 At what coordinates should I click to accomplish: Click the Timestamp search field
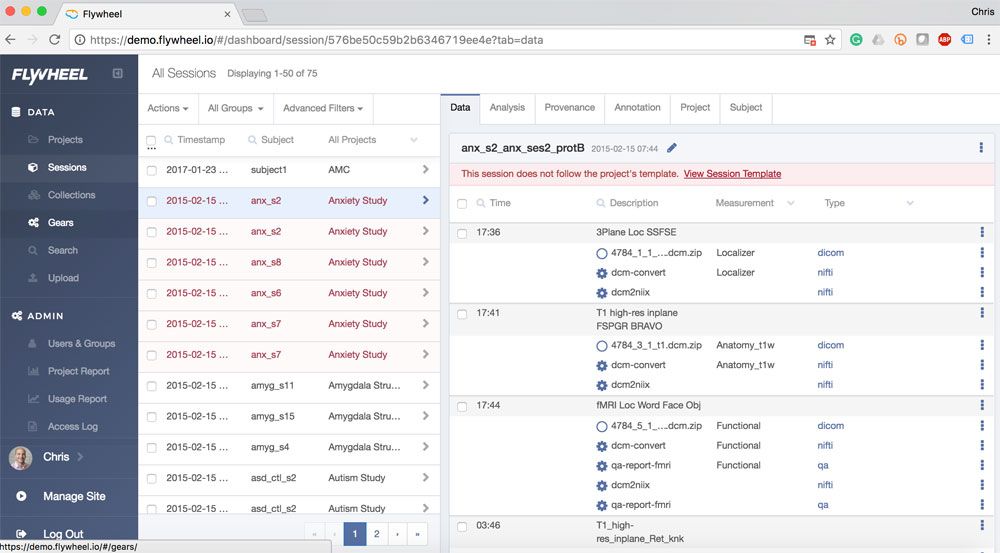pyautogui.click(x=201, y=140)
